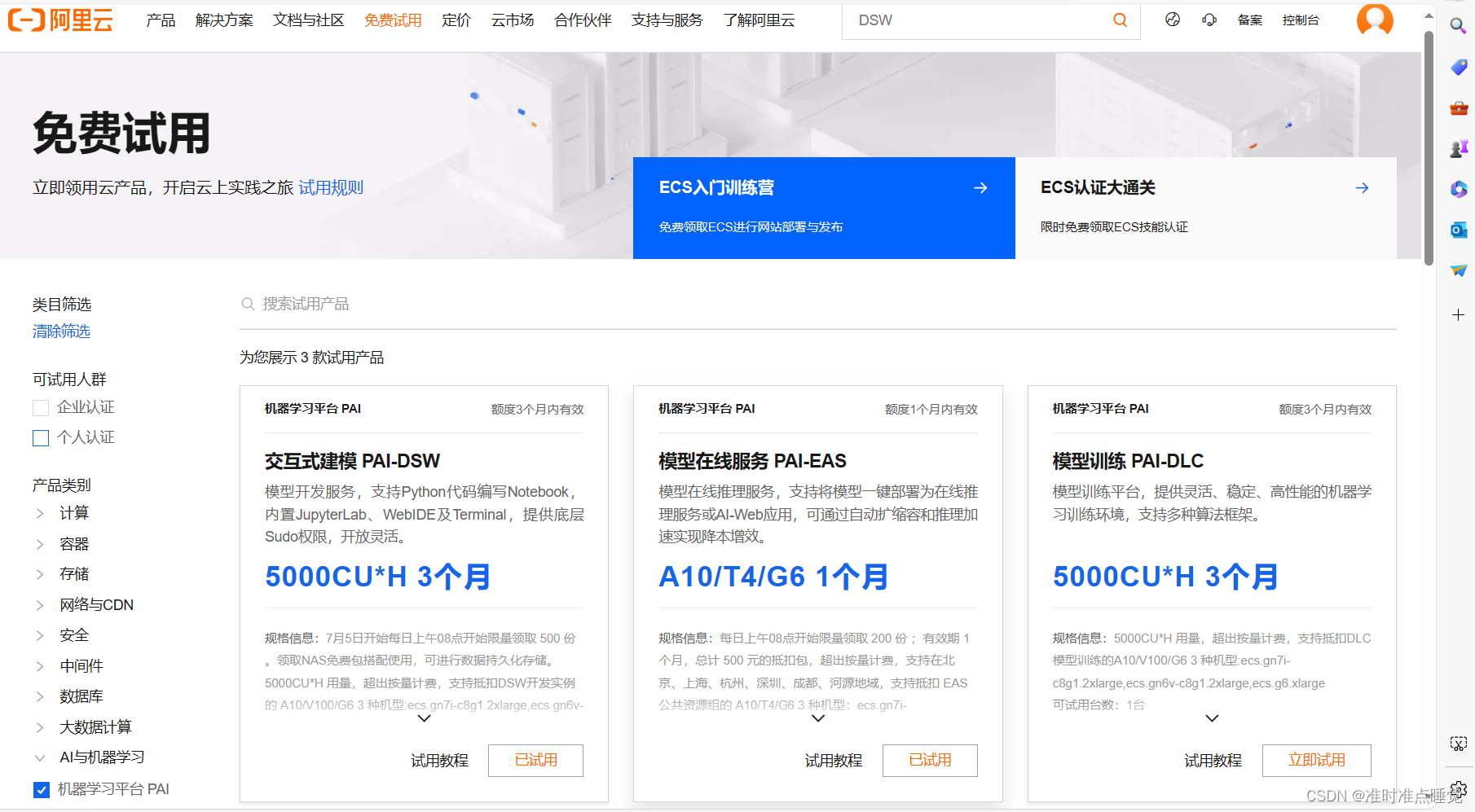This screenshot has height=812, width=1475.
Task: Collapse the AI与机器学习 category
Action: click(x=40, y=757)
